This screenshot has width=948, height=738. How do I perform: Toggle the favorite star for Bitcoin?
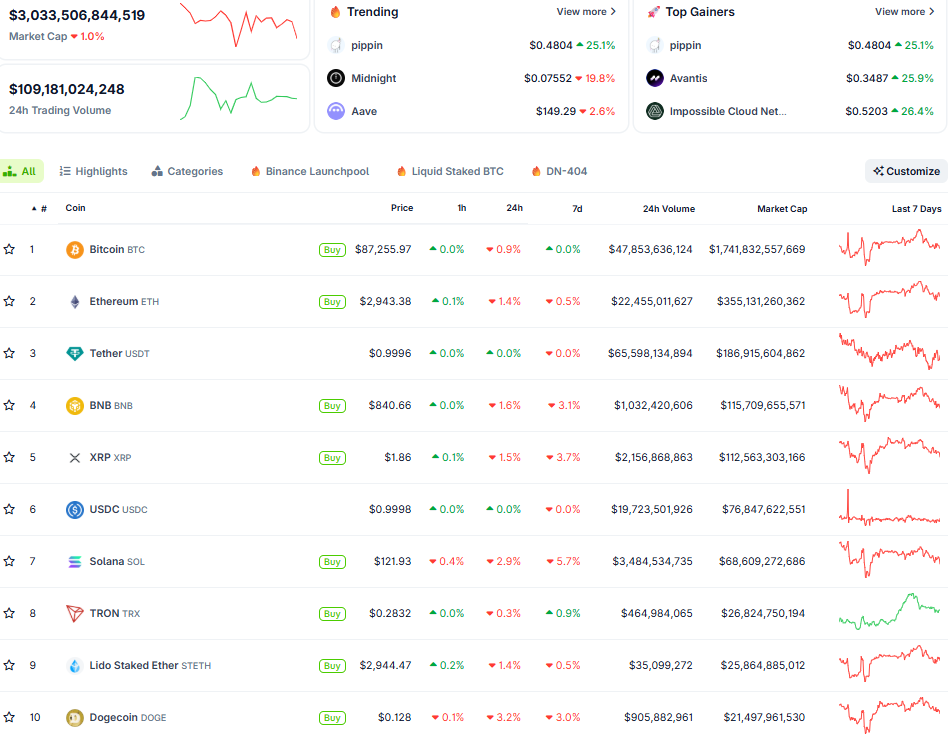pyautogui.click(x=9, y=249)
